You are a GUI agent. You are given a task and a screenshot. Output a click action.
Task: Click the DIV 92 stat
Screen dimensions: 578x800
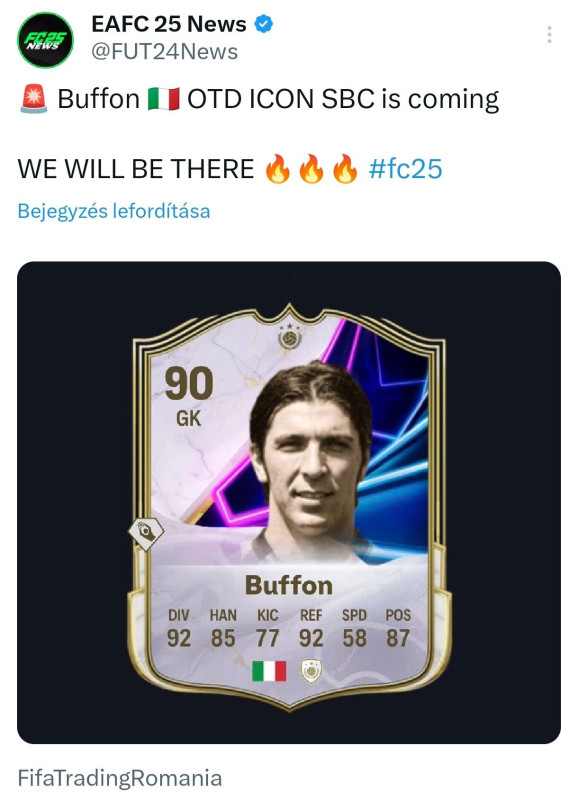click(x=179, y=628)
